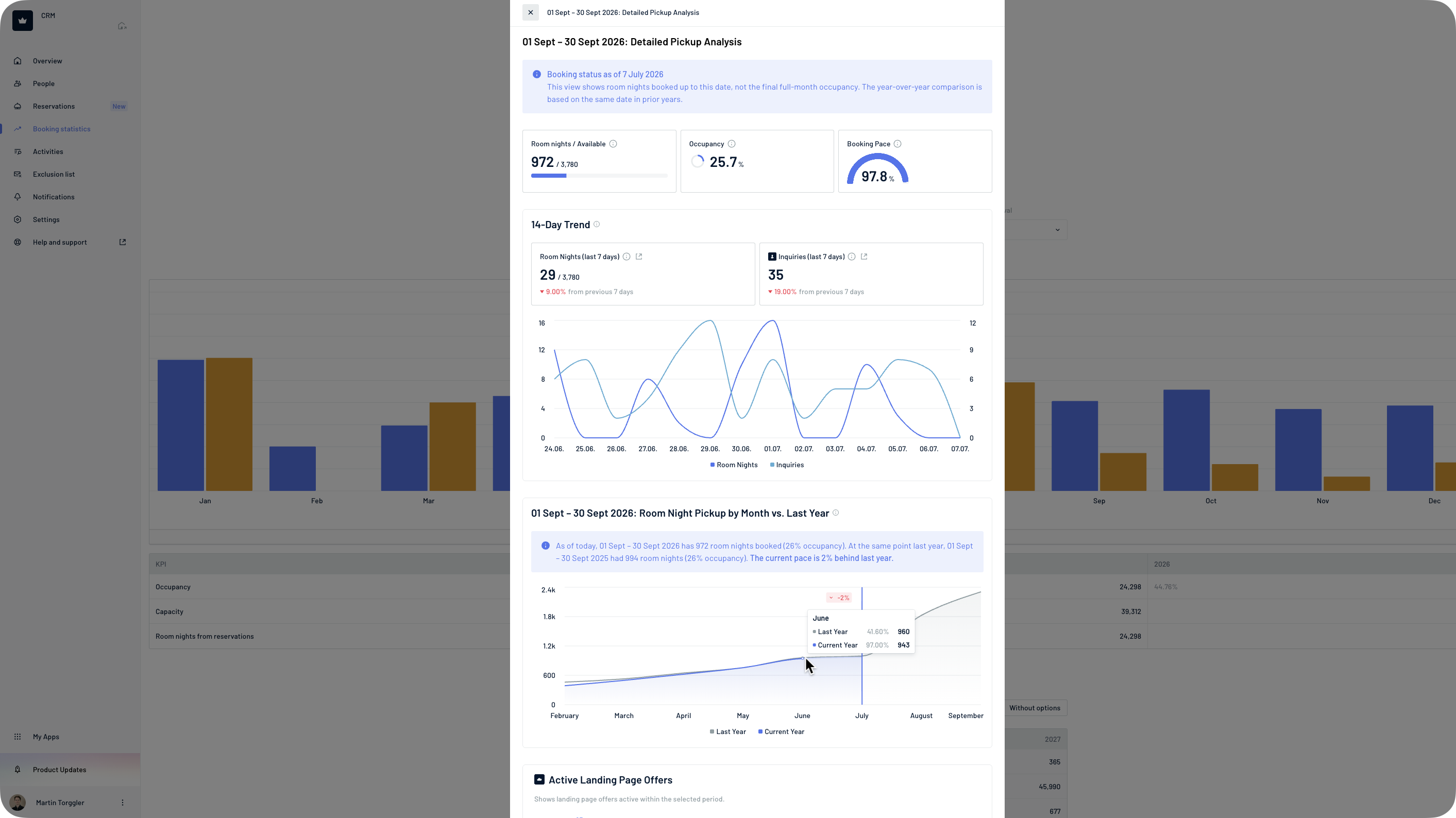
Task: Click the Without options button
Action: 1035,708
